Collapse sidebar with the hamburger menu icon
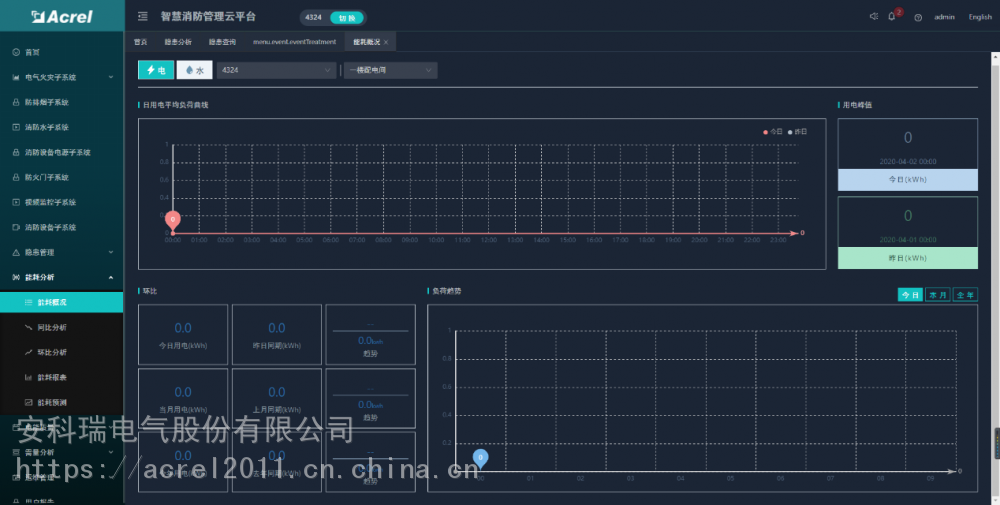The width and height of the screenshot is (1000, 505). [x=143, y=17]
